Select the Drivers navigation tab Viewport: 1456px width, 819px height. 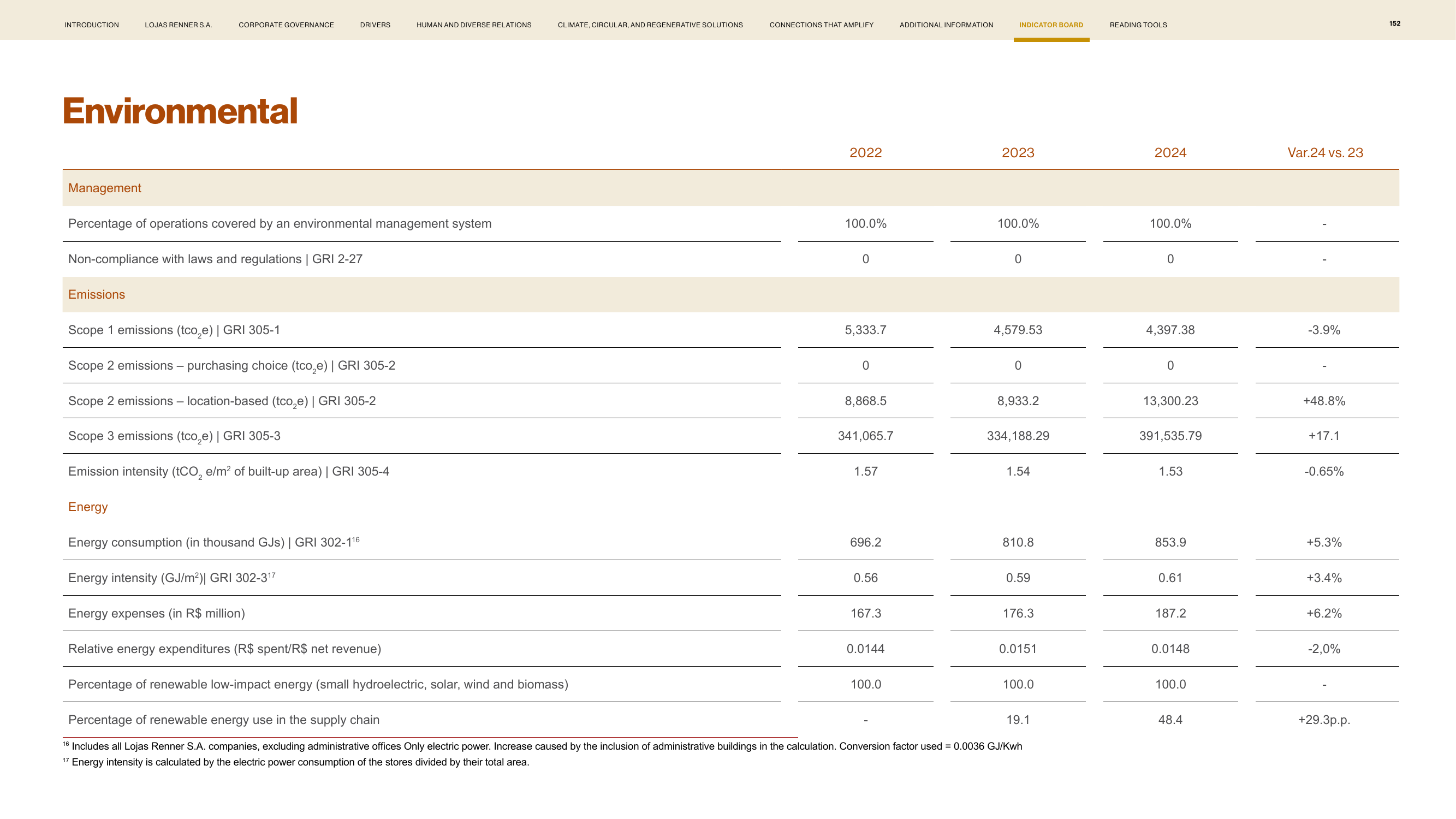(375, 25)
